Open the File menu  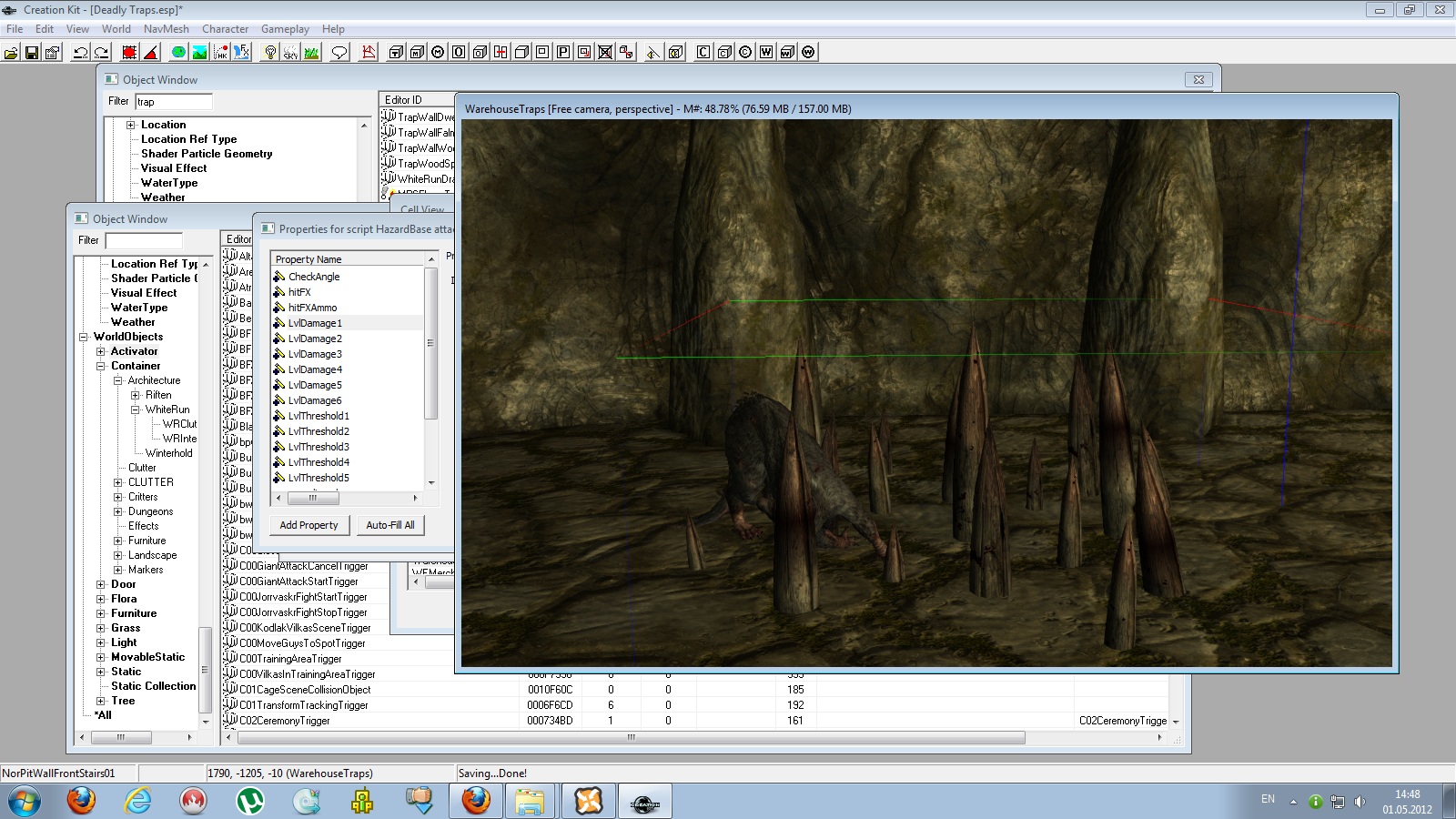click(x=15, y=29)
